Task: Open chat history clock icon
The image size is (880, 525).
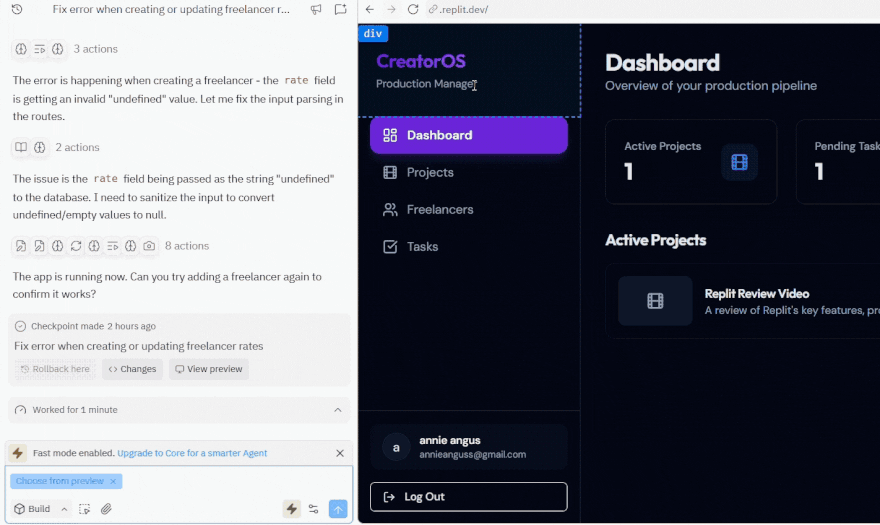Action: (x=17, y=10)
